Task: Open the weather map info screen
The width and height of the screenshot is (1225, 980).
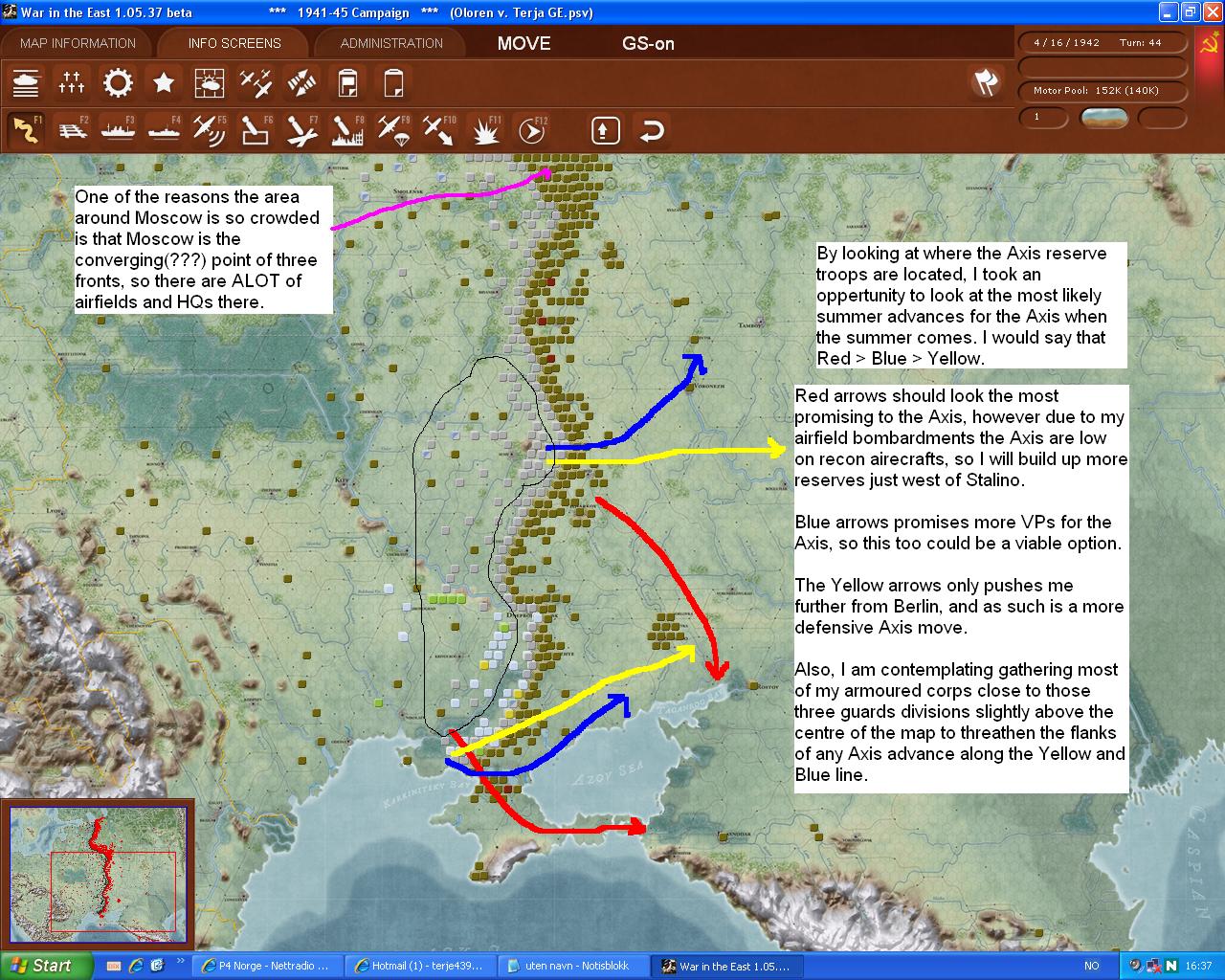Action: click(210, 84)
